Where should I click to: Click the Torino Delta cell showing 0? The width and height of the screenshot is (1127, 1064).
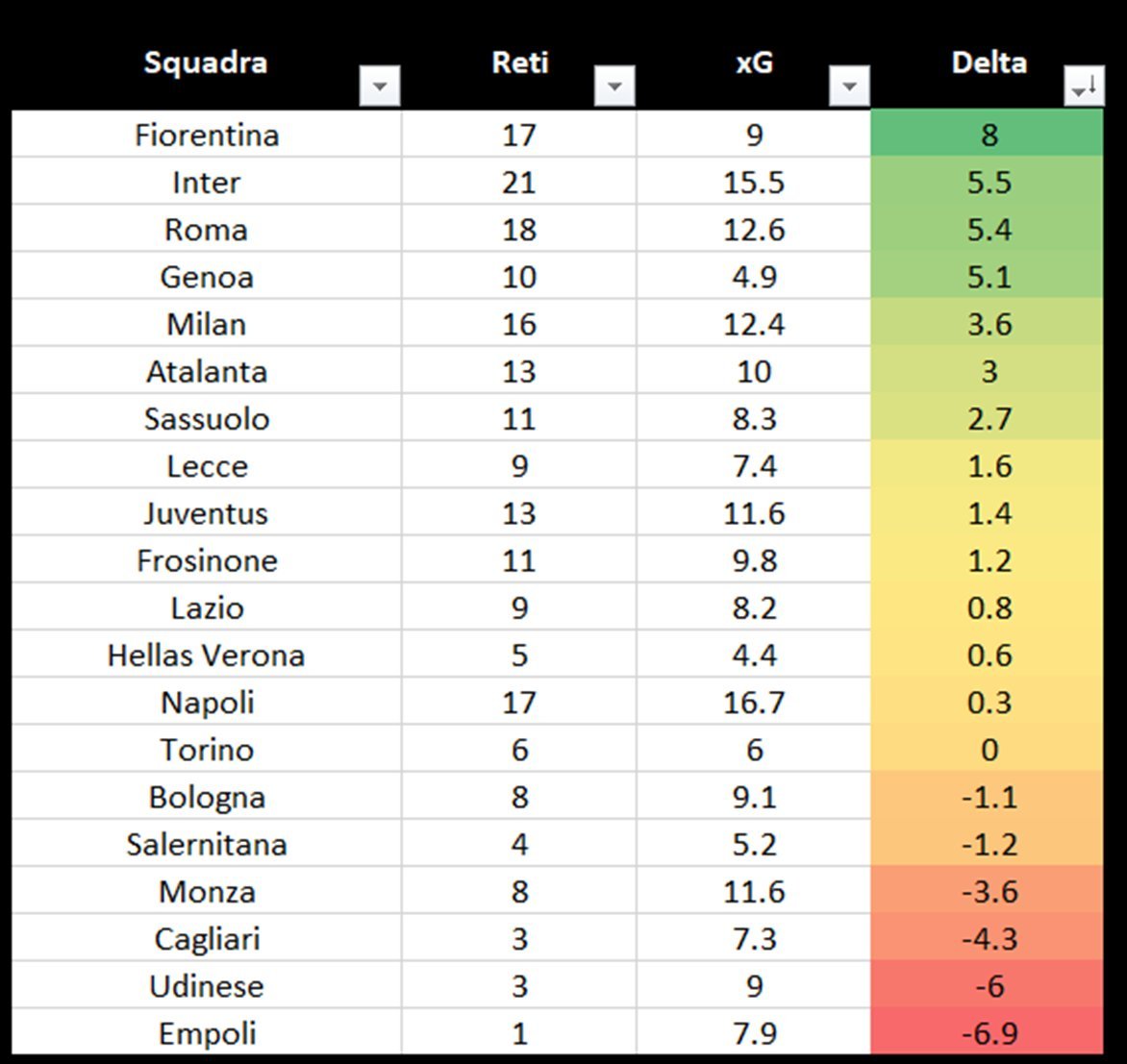[988, 750]
